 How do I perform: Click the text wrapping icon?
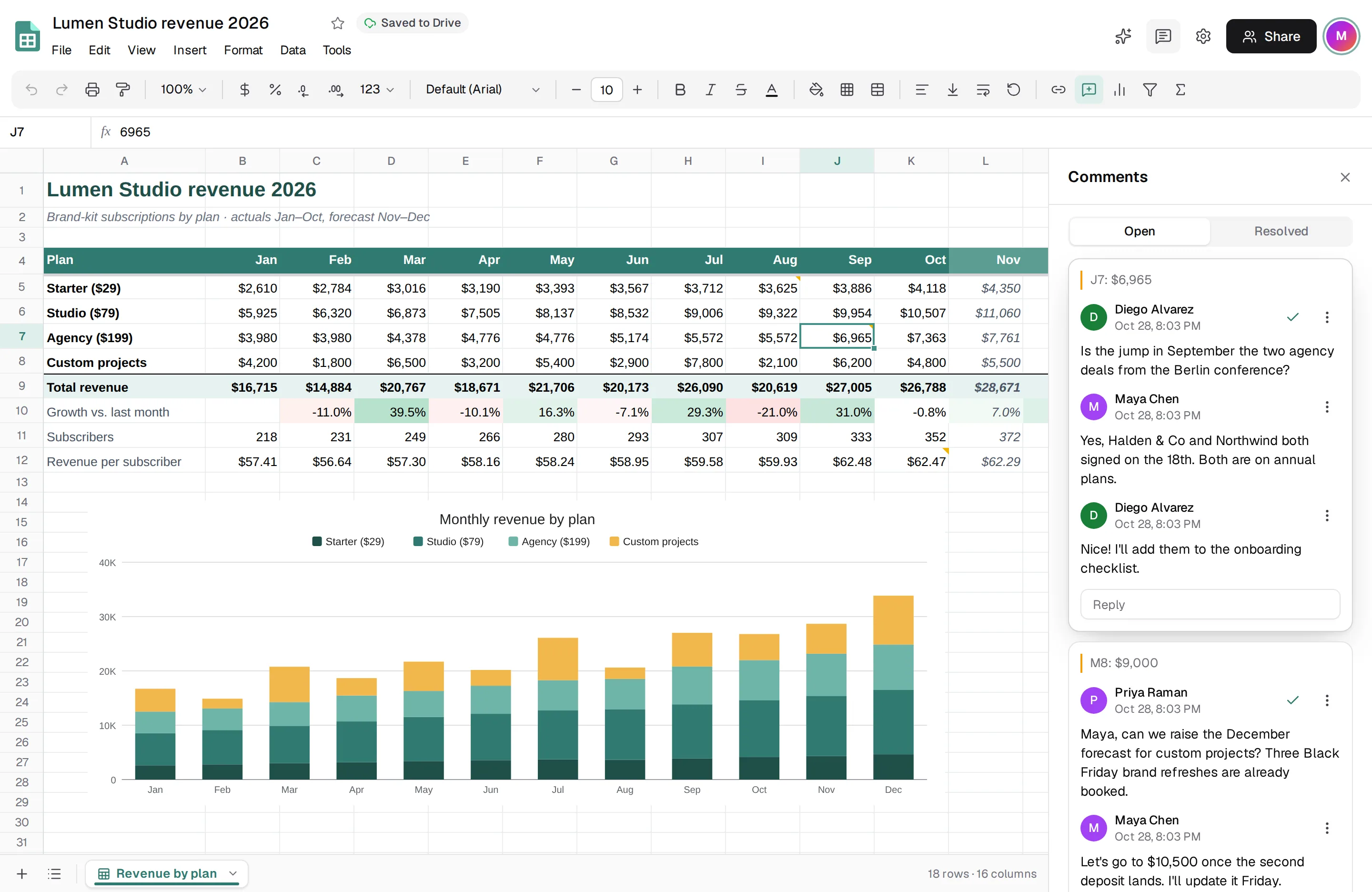(983, 90)
